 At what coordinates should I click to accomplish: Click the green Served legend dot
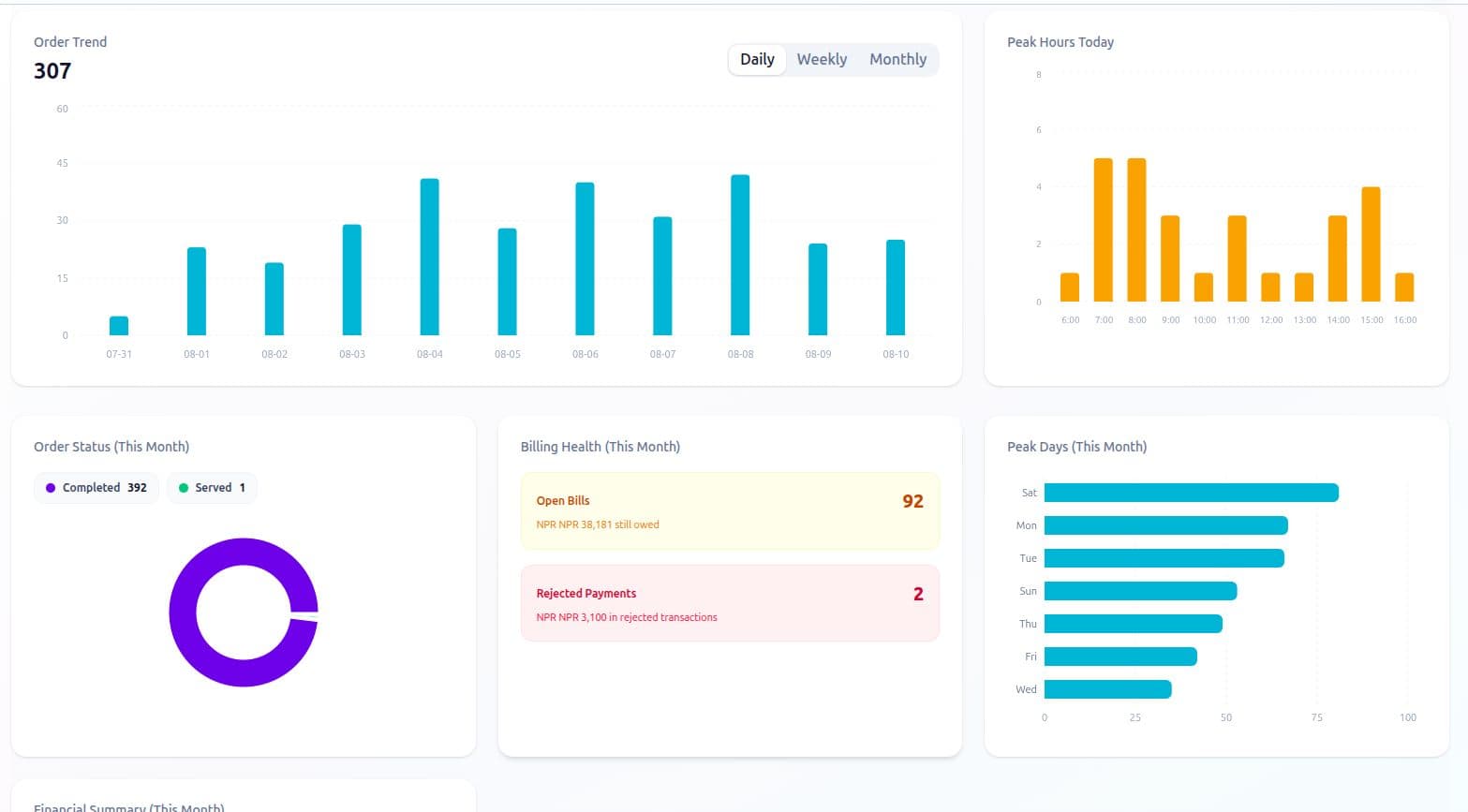pos(184,488)
